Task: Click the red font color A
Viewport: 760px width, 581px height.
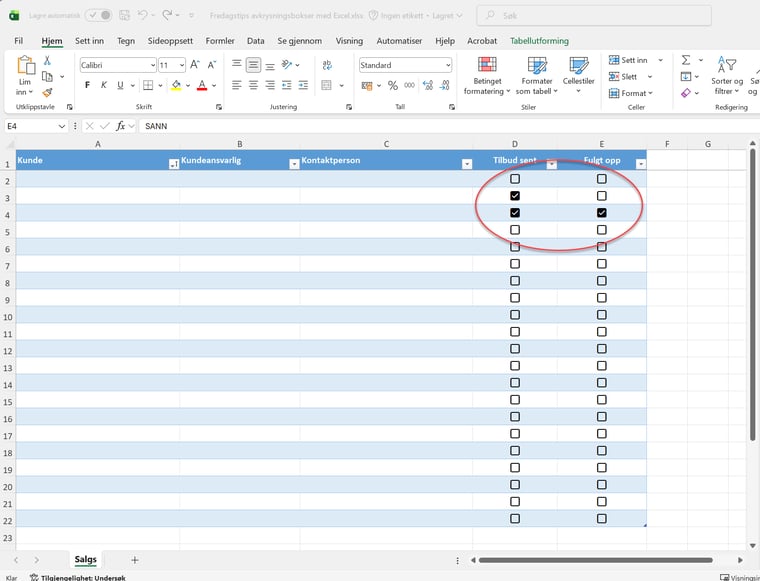Action: point(202,85)
